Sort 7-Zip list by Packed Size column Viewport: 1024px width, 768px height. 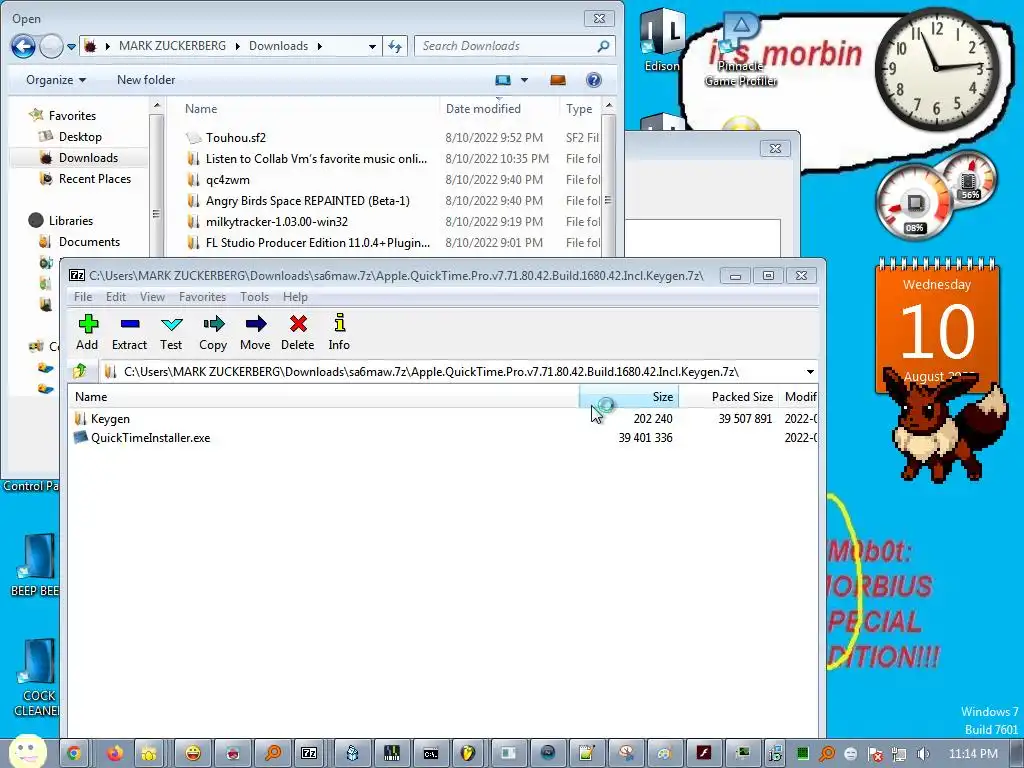tap(729, 396)
